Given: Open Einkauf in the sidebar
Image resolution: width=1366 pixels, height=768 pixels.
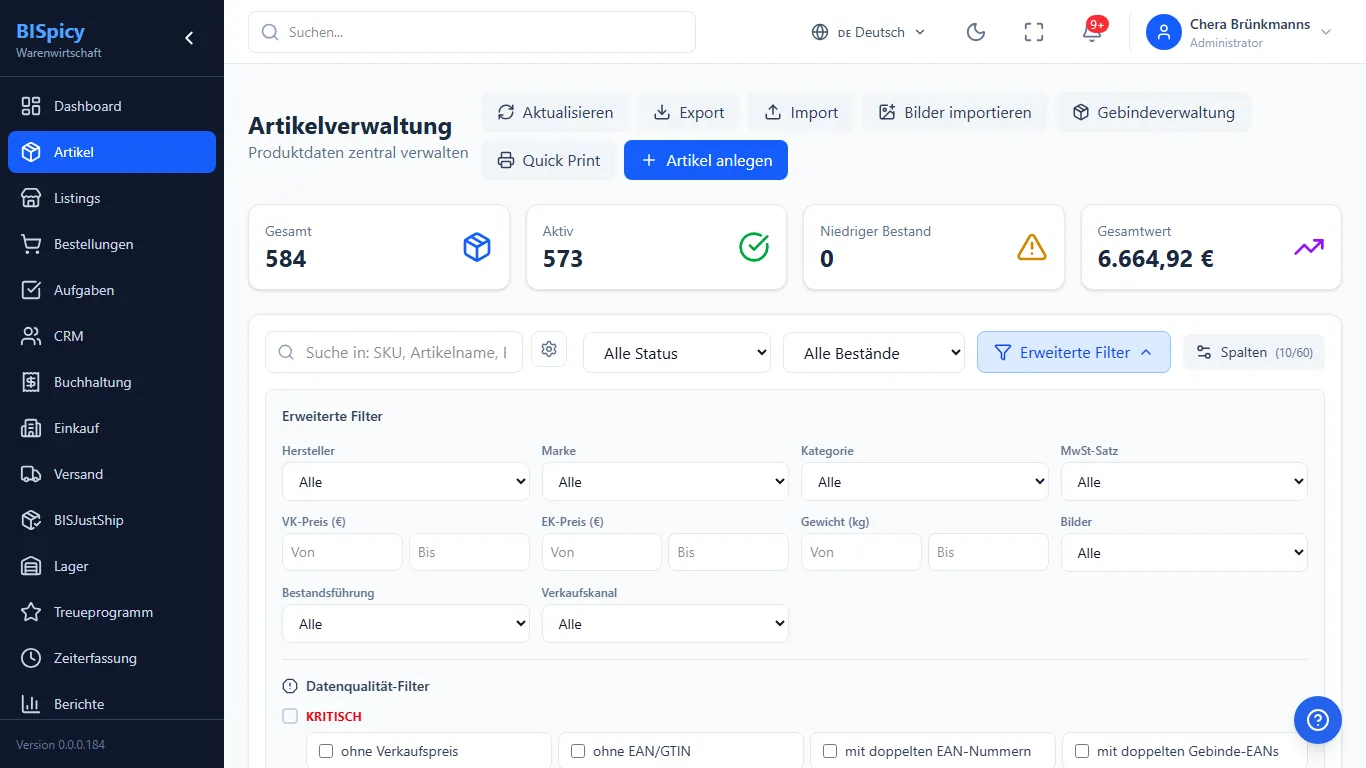Looking at the screenshot, I should click(112, 428).
